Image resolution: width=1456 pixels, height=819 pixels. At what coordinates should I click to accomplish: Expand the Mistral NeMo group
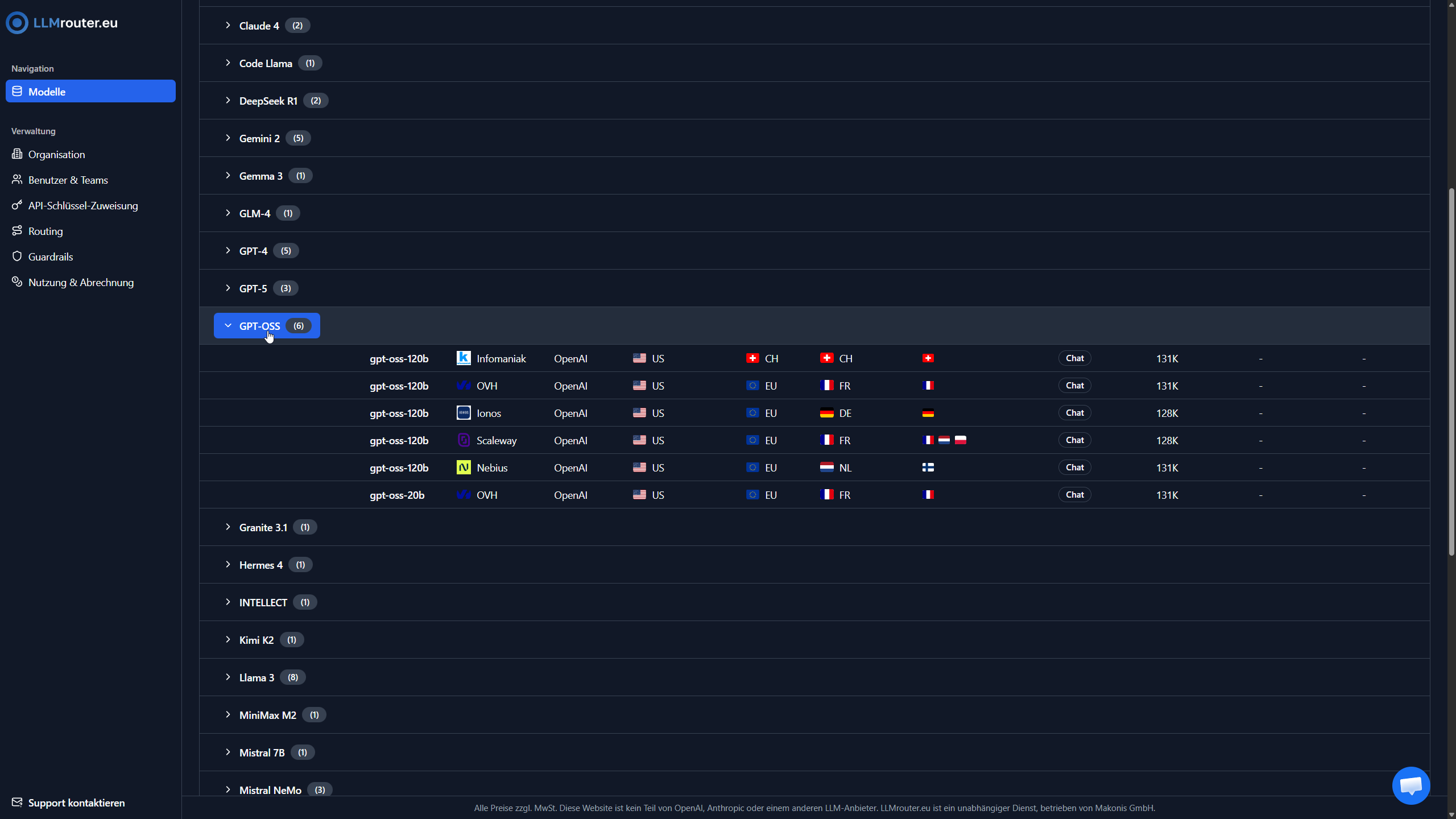click(x=270, y=790)
